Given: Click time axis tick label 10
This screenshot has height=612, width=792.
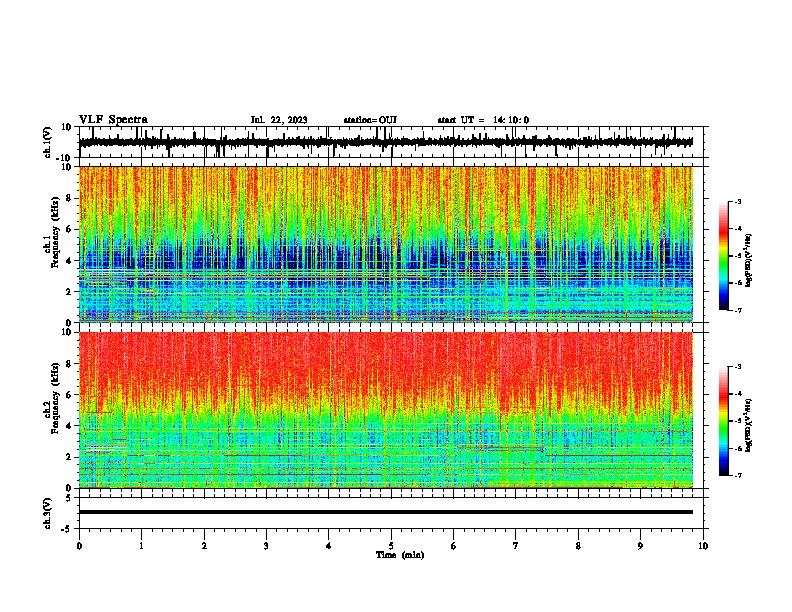Looking at the screenshot, I should (703, 546).
